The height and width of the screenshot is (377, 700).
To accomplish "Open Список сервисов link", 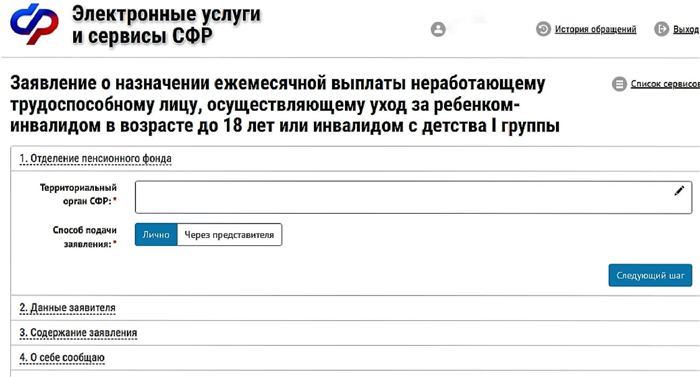I will (x=665, y=84).
